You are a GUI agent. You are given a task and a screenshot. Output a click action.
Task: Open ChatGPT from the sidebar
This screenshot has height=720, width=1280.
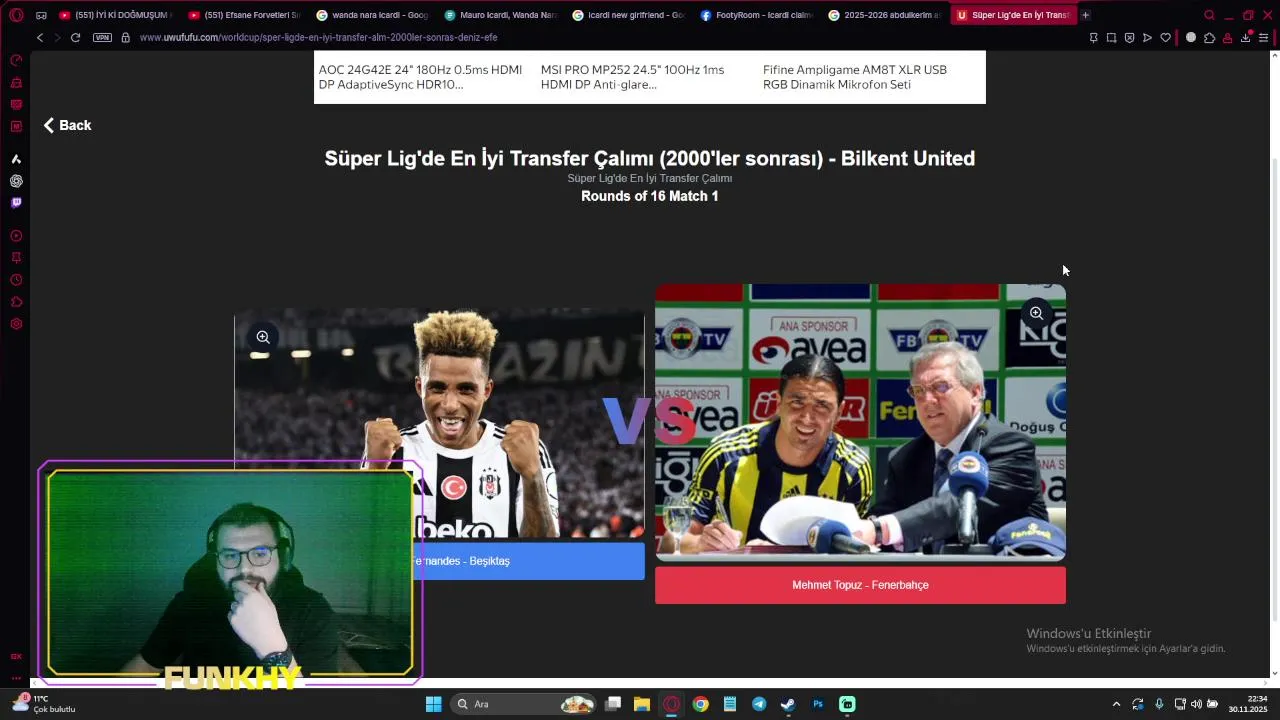tap(16, 181)
